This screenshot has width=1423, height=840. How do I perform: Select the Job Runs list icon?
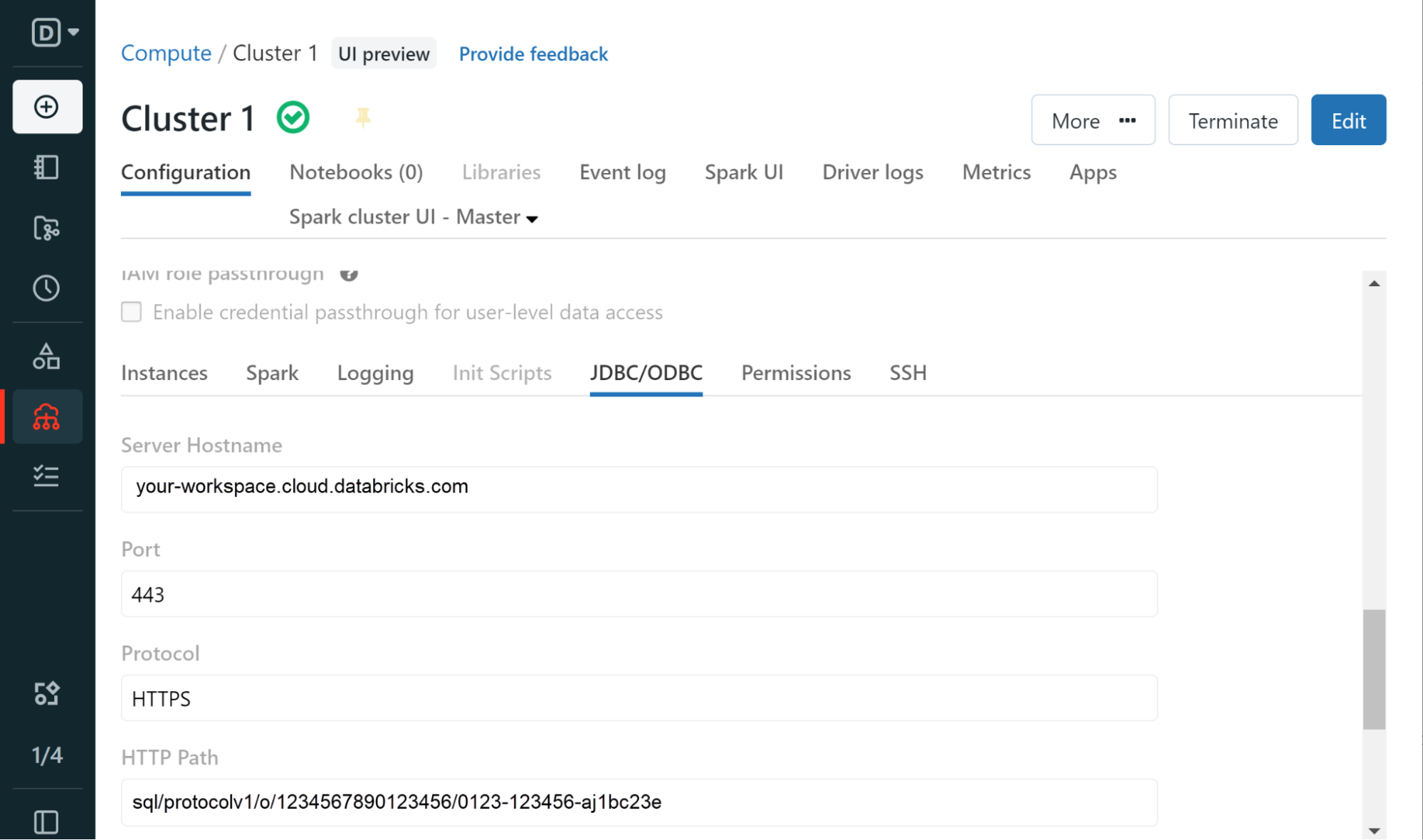point(47,477)
